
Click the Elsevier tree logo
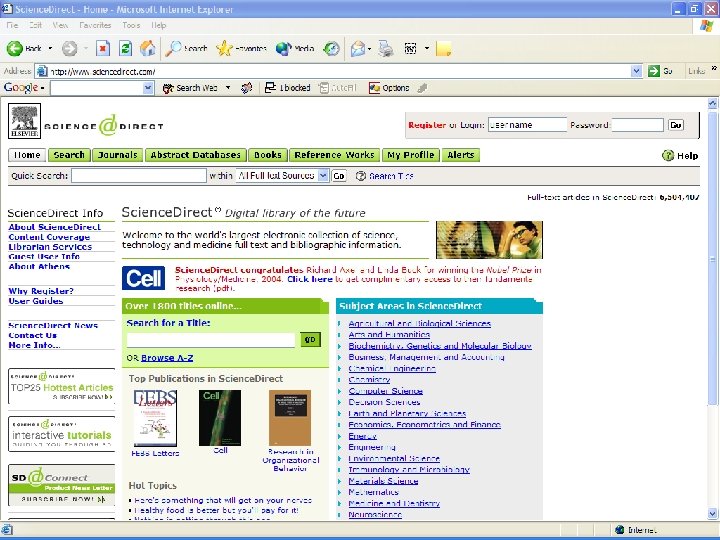click(x=24, y=121)
